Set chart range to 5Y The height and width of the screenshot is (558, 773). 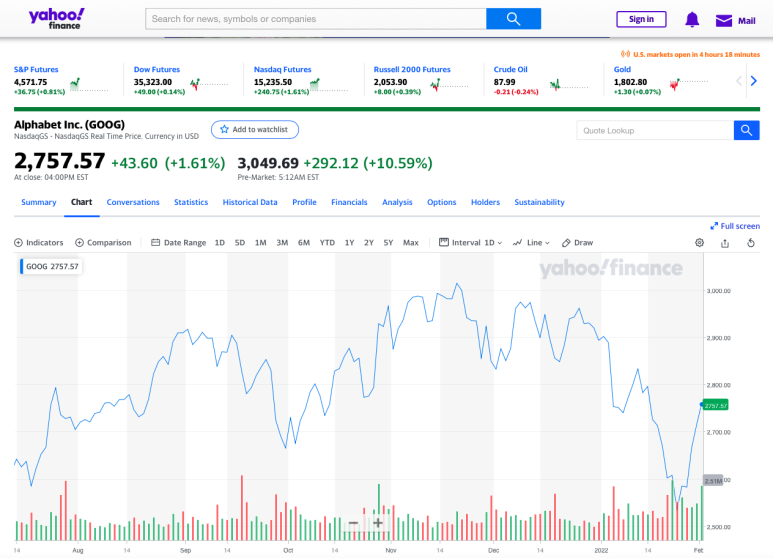(x=388, y=243)
